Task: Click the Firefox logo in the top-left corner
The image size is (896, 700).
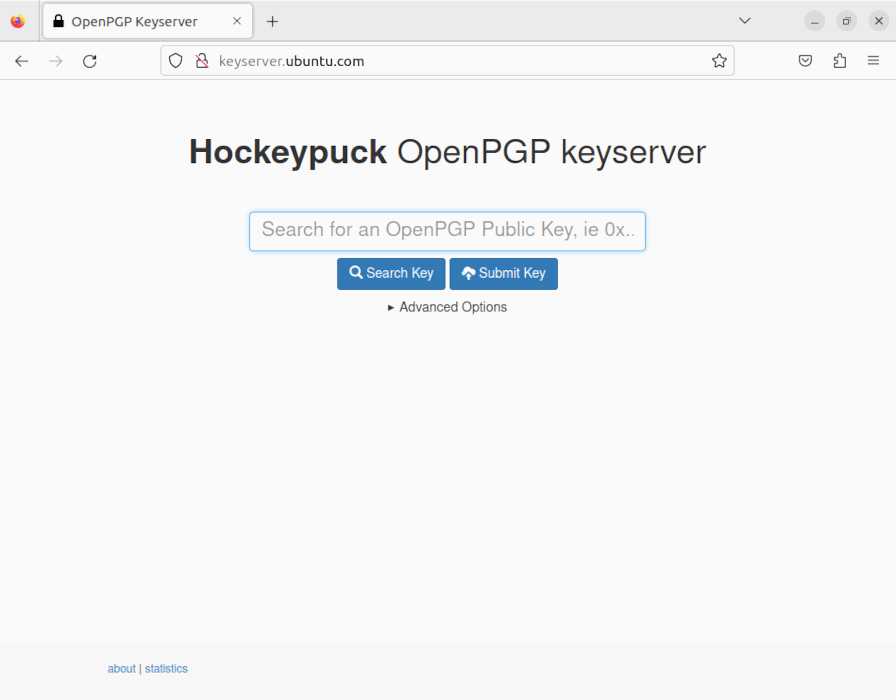Action: 17,20
